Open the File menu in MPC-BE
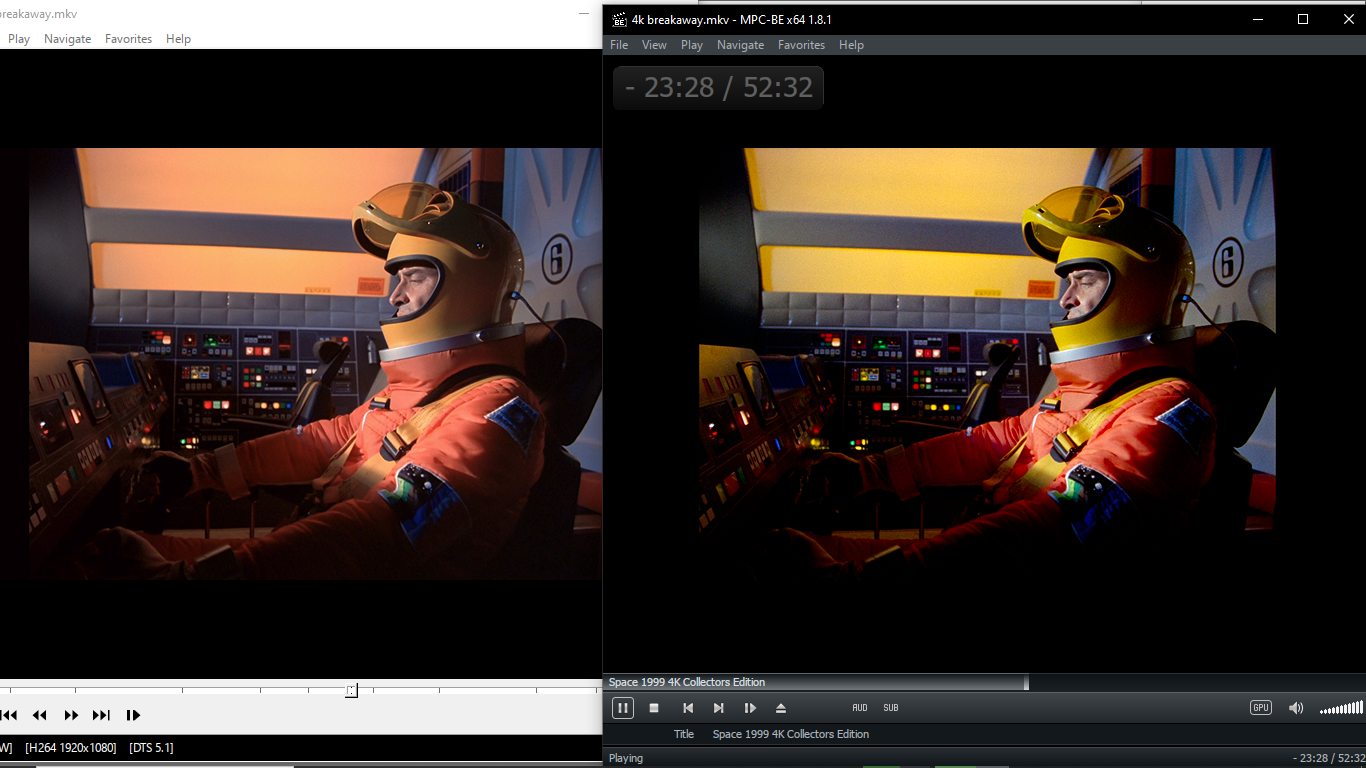 [x=619, y=45]
